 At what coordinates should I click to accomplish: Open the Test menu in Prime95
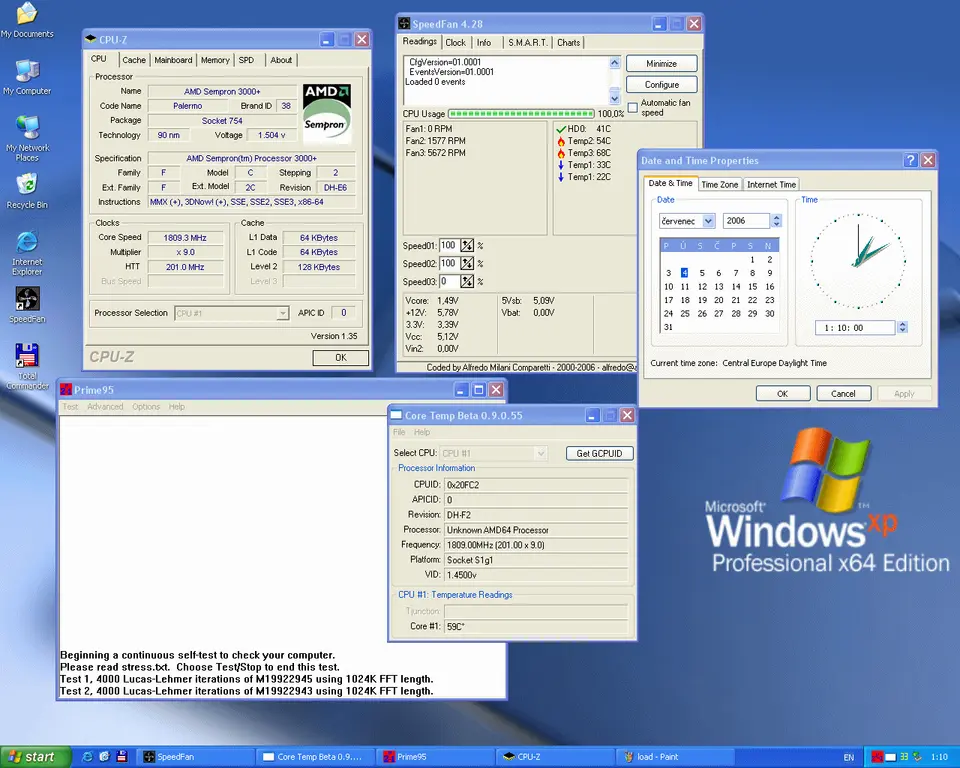coord(70,407)
